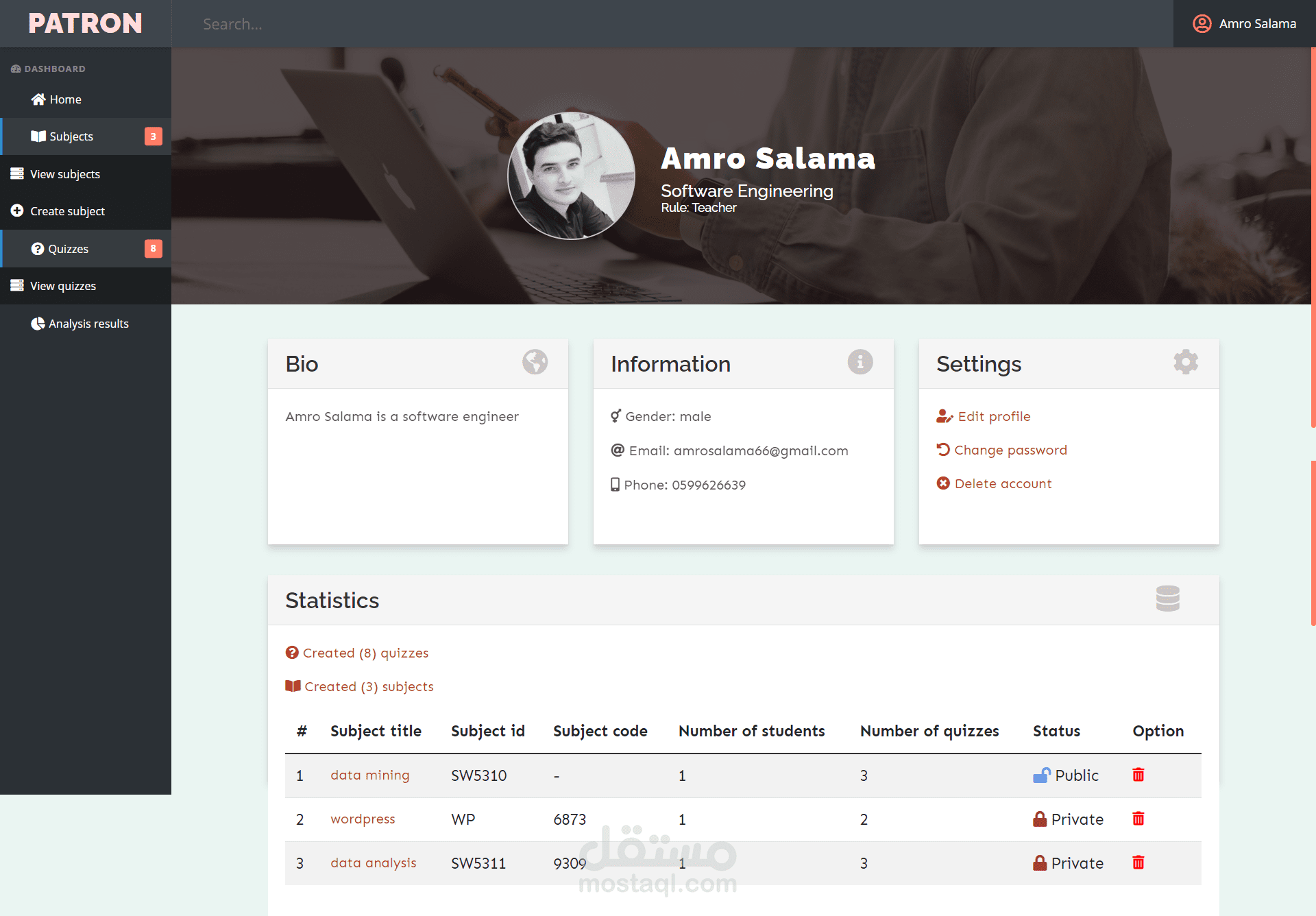Open Analysis results menu item
The height and width of the screenshot is (916, 1316).
[88, 324]
